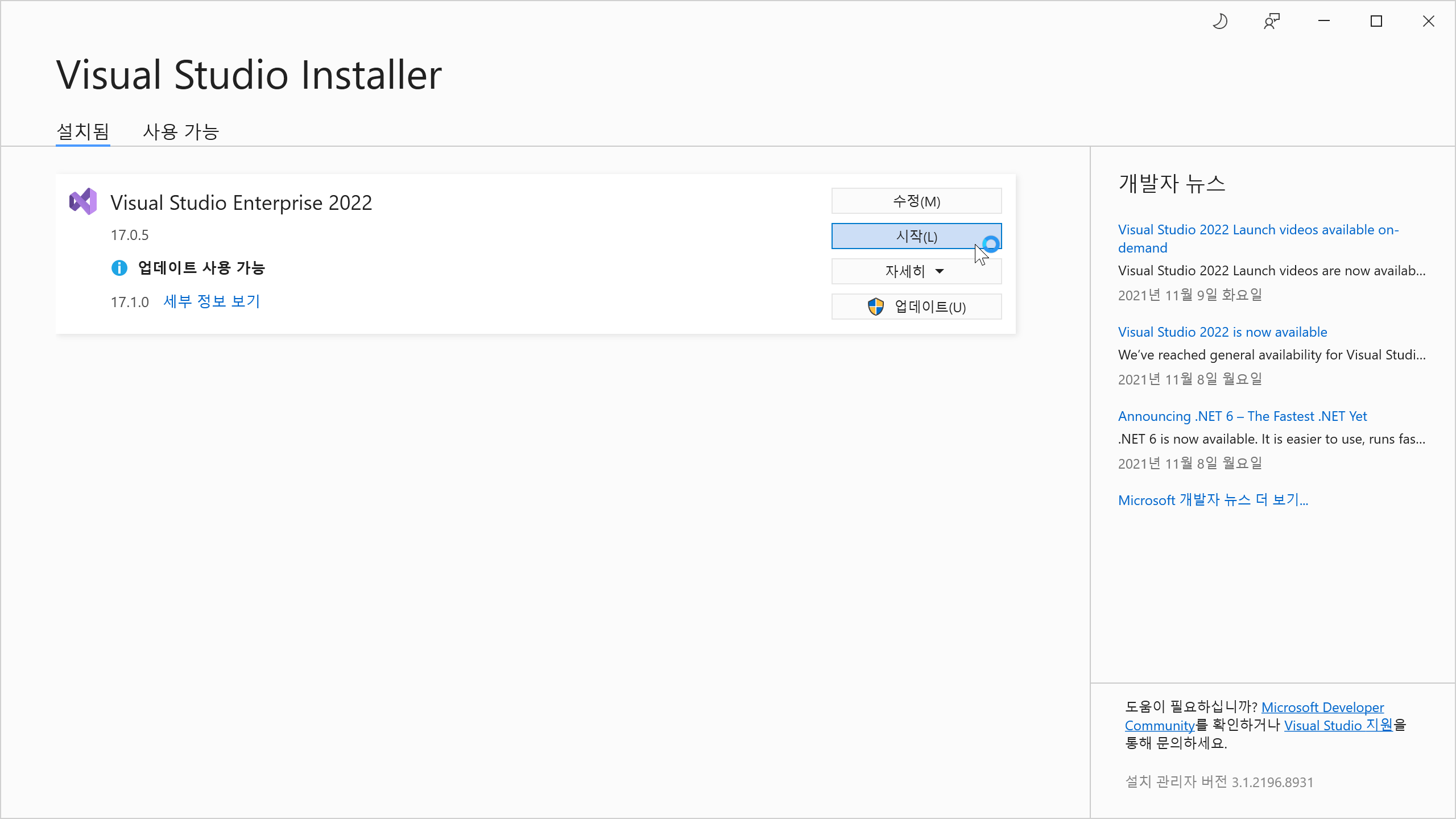The height and width of the screenshot is (819, 1456).
Task: Switch to the 사용 가능 tab
Action: [x=181, y=132]
